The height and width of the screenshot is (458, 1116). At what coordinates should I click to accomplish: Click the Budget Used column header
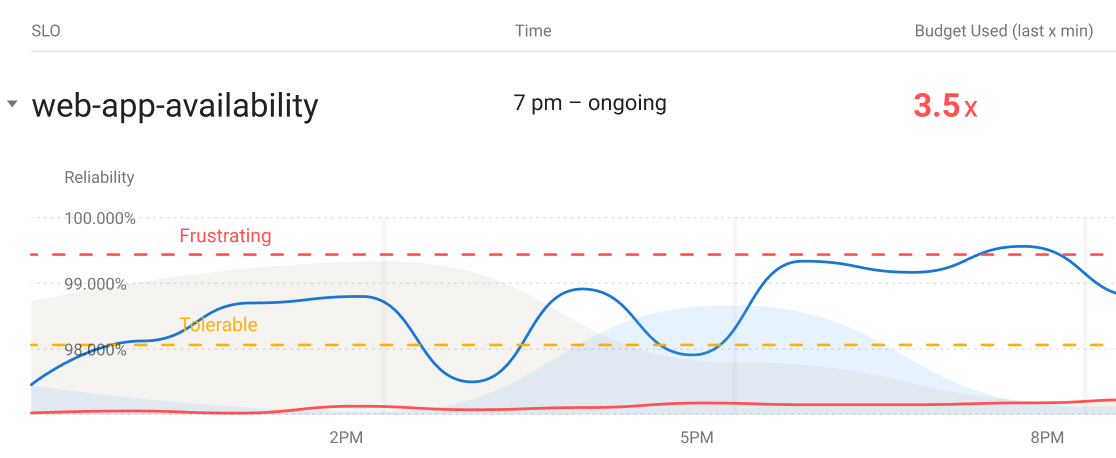pos(1004,31)
